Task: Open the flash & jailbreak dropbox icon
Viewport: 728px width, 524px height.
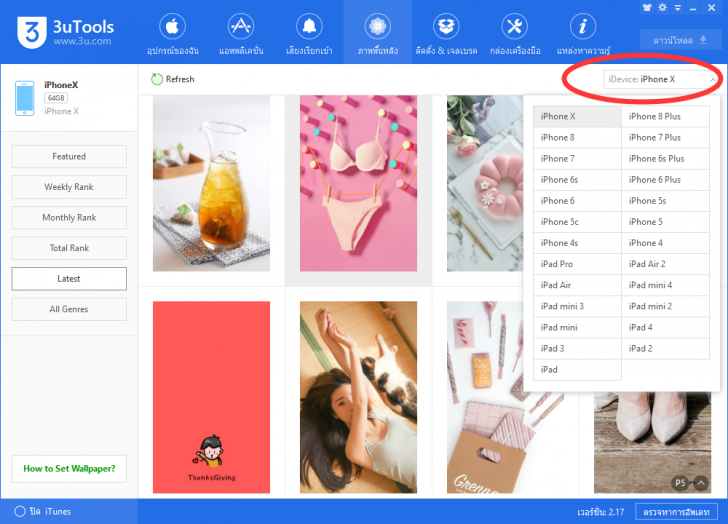Action: click(x=446, y=26)
